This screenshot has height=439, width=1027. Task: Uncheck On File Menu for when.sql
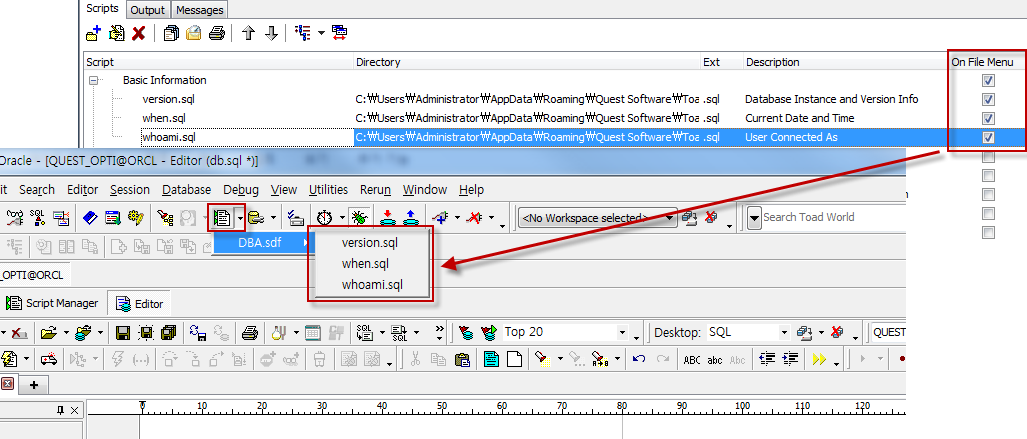click(x=988, y=118)
